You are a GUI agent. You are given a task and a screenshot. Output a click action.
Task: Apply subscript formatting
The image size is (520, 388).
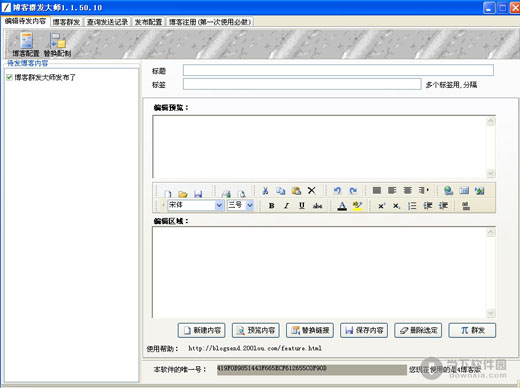(396, 206)
